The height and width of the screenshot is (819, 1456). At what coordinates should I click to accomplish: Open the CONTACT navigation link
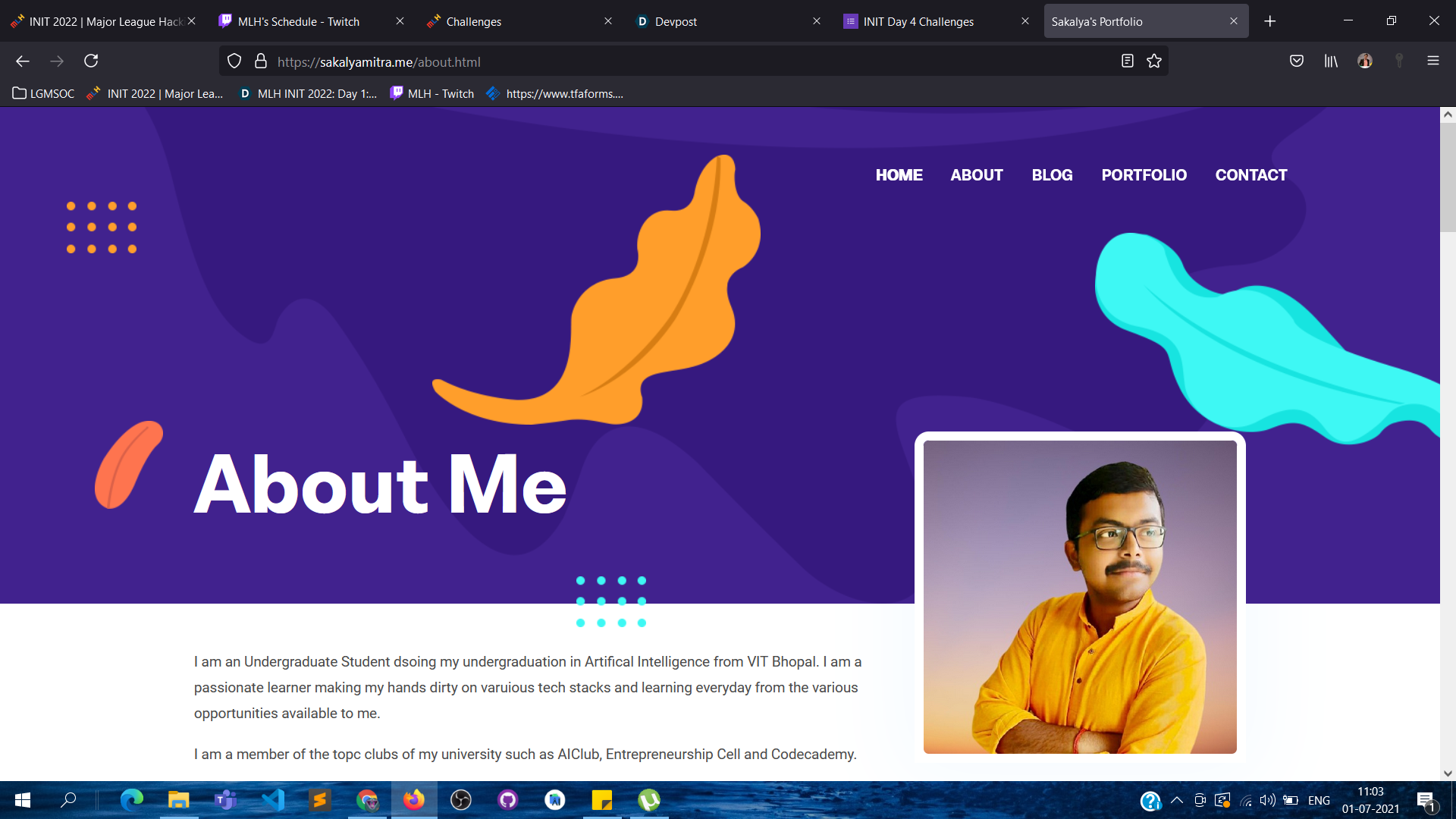tap(1251, 174)
